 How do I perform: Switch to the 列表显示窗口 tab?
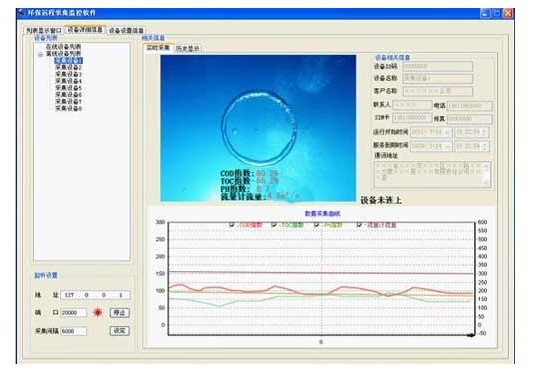point(44,30)
